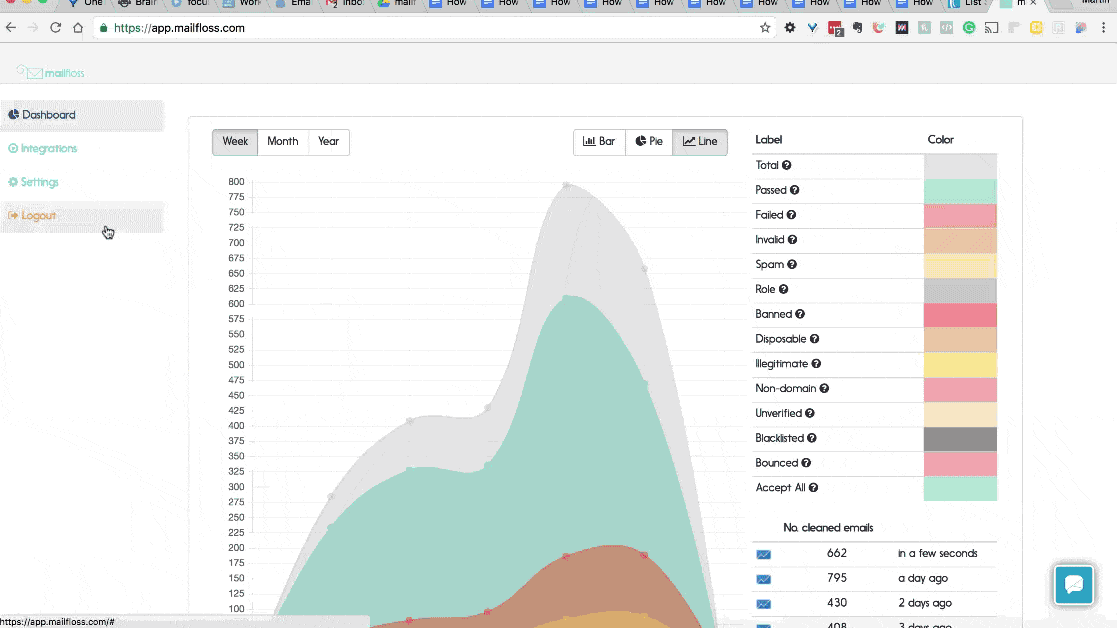
Task: Click the 'Label' column header
Action: click(x=769, y=140)
